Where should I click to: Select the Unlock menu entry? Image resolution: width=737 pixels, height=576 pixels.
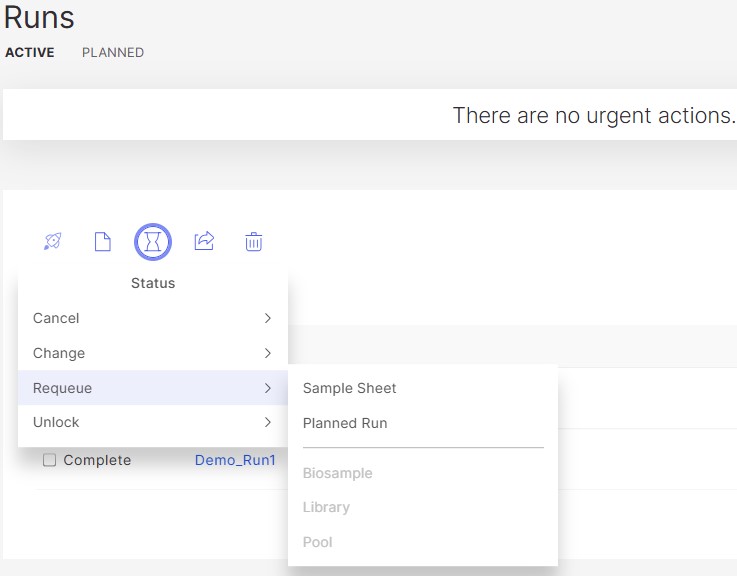coord(56,422)
